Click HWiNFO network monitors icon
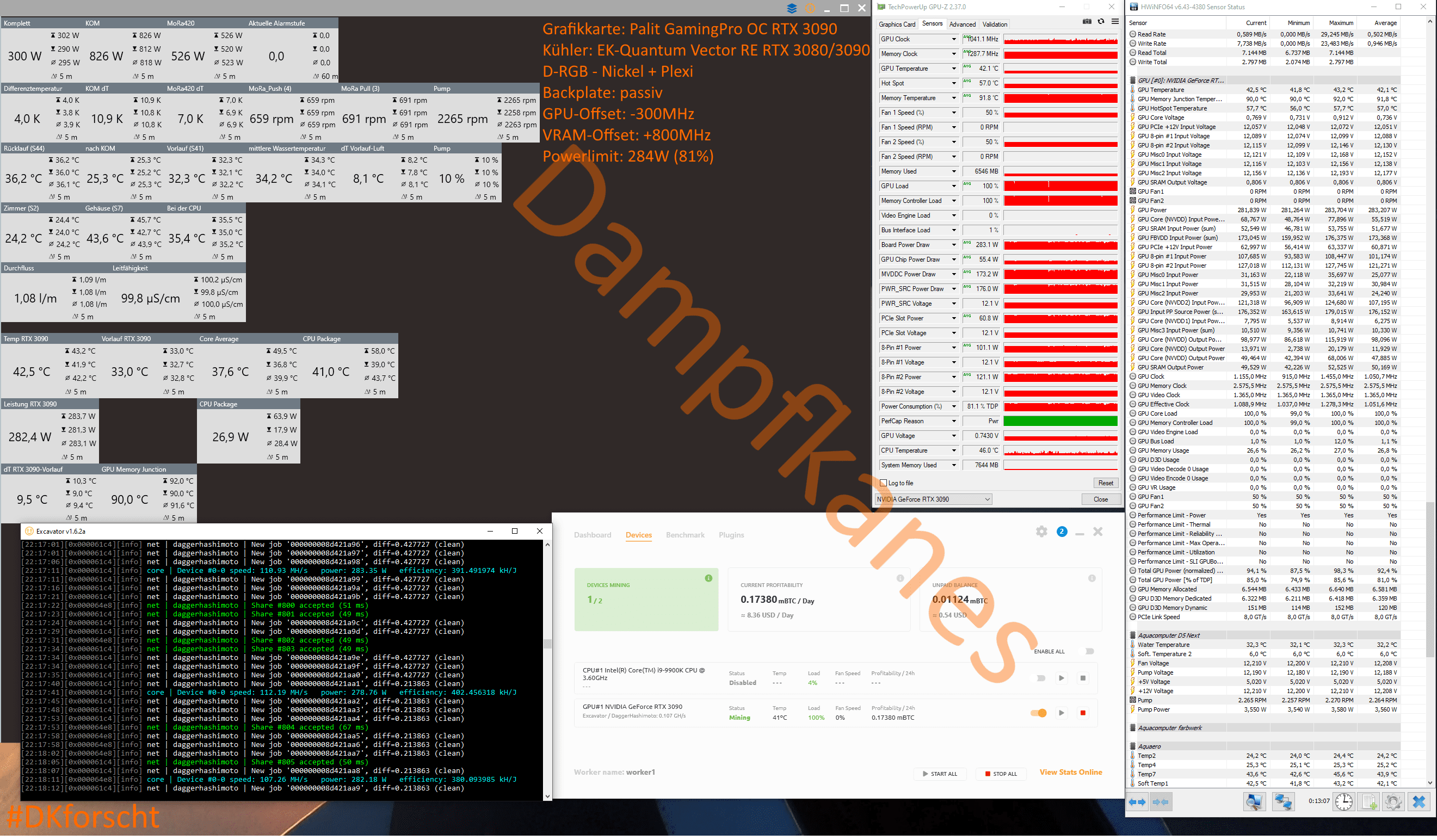Viewport: 1437px width, 840px height. tap(1283, 802)
